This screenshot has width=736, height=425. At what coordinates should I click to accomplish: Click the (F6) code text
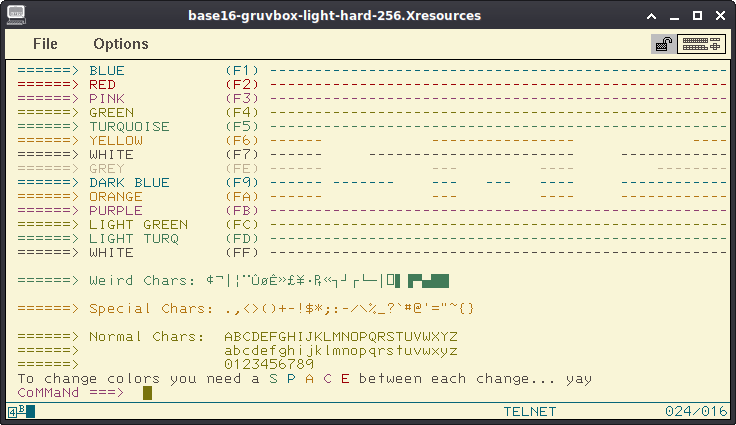coord(242,140)
